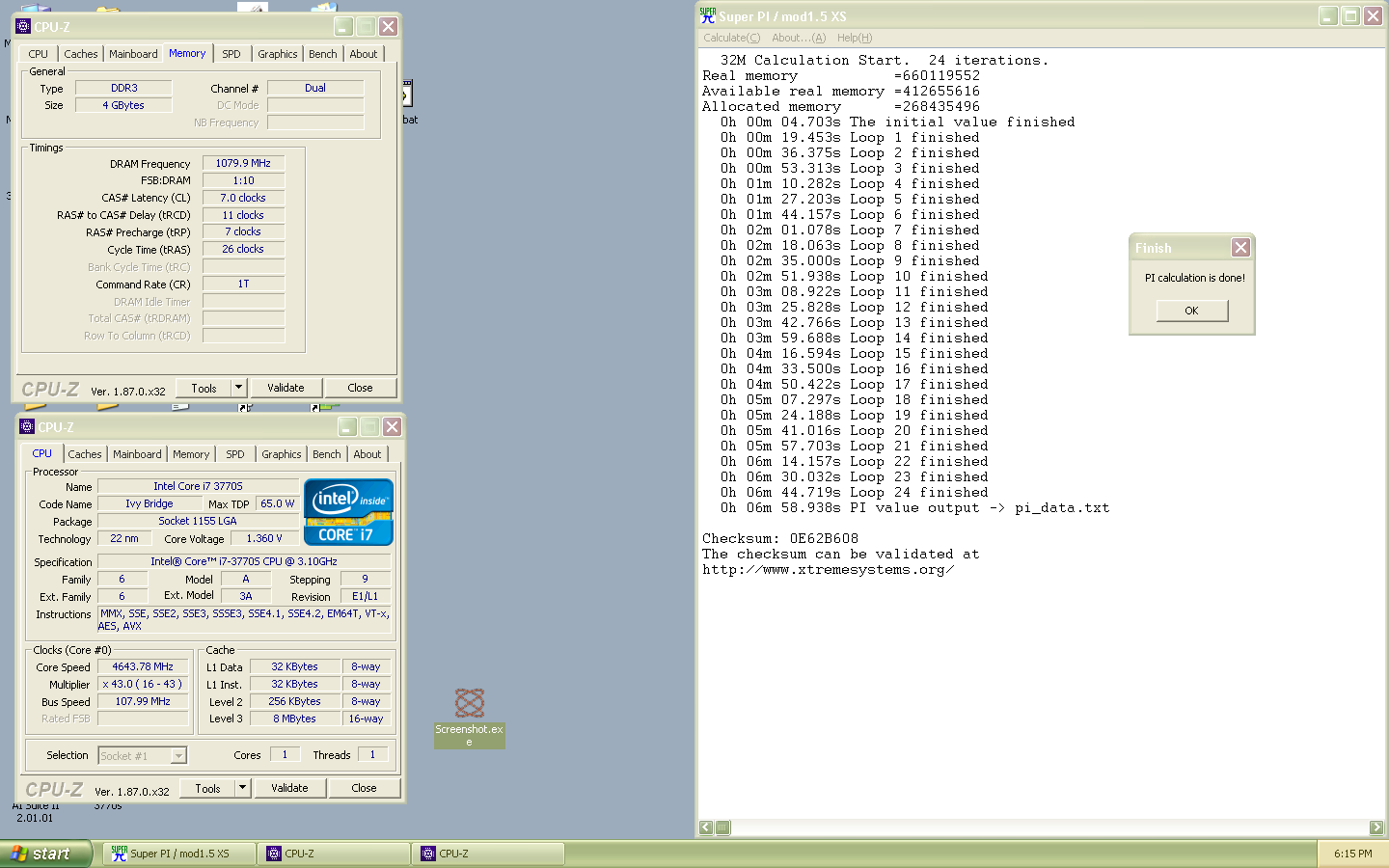
Task: Click Level 3 cache value 8 MBytes
Action: click(294, 719)
